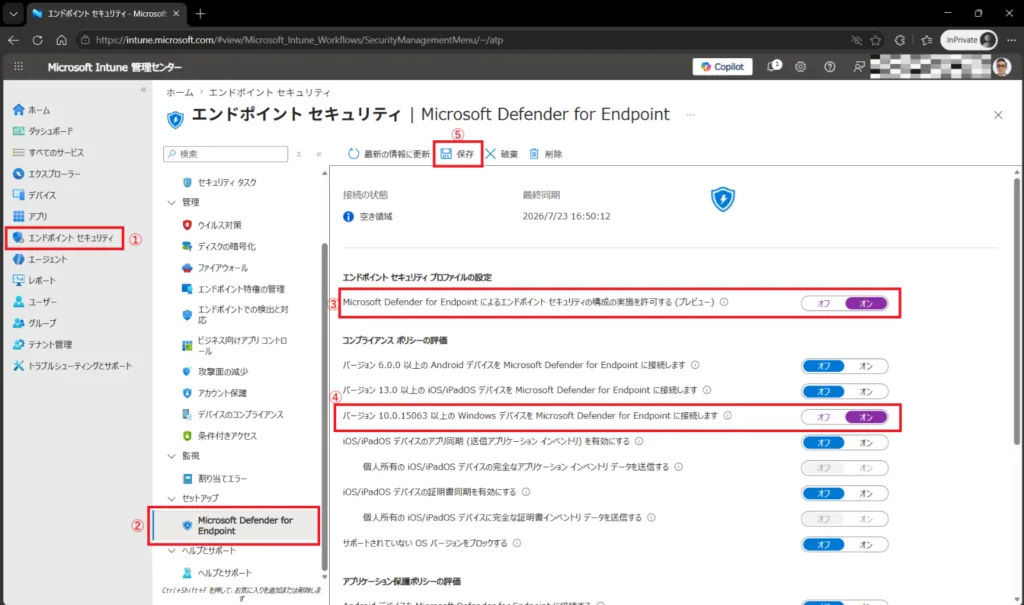Open the Copilot button

pyautogui.click(x=722, y=67)
